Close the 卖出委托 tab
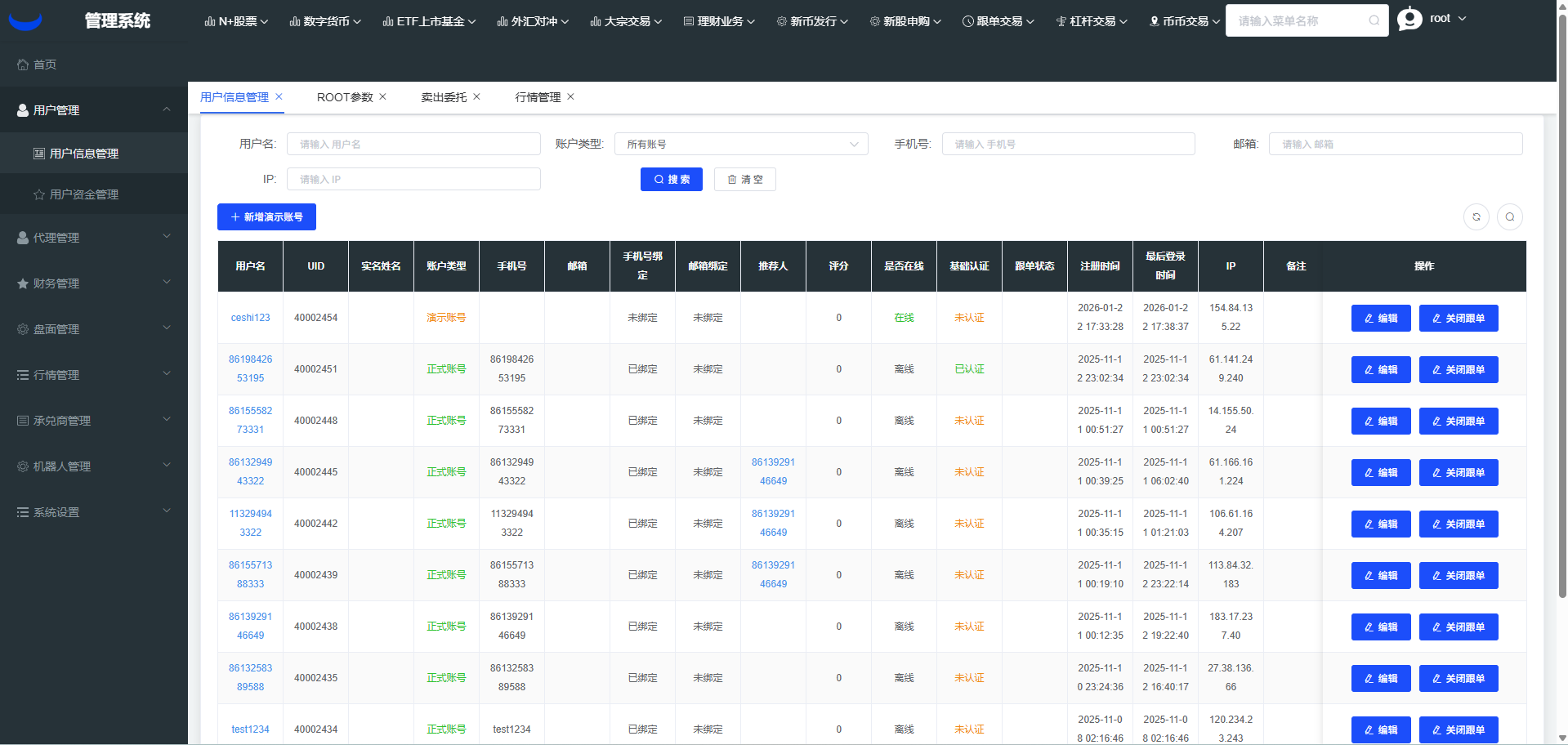This screenshot has width=1568, height=745. [476, 97]
